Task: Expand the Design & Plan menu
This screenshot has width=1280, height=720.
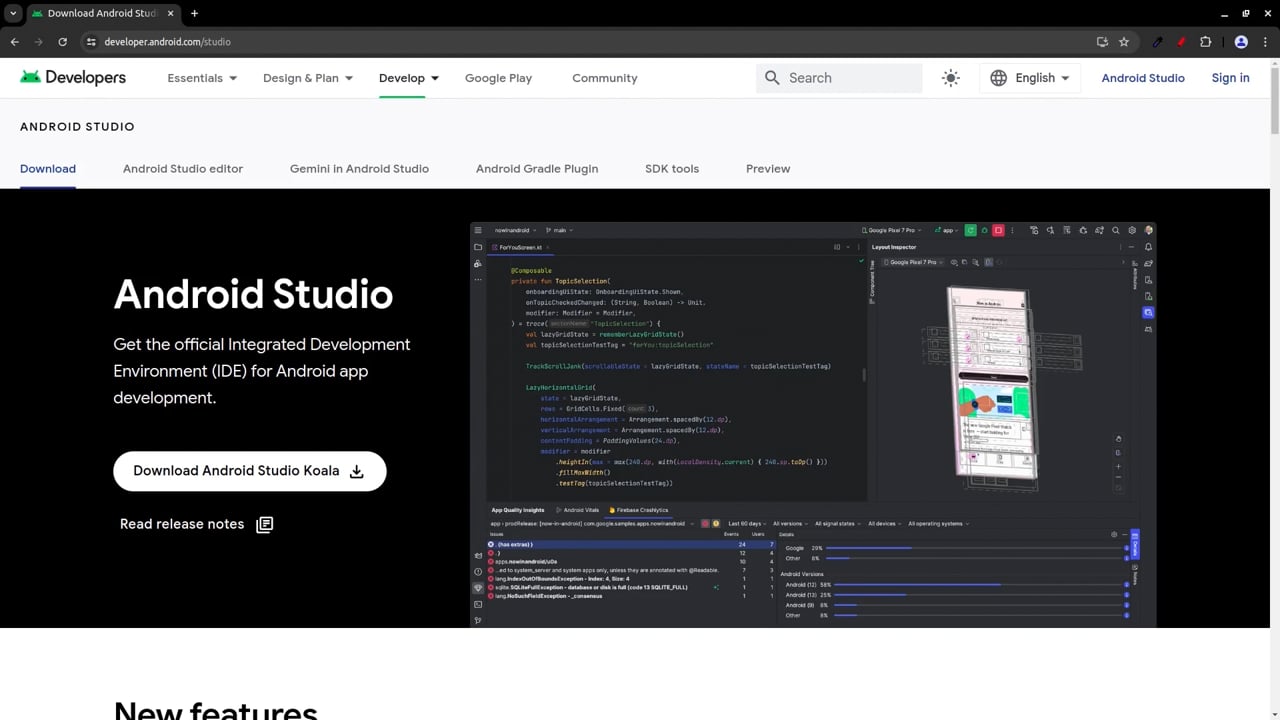Action: tap(308, 78)
